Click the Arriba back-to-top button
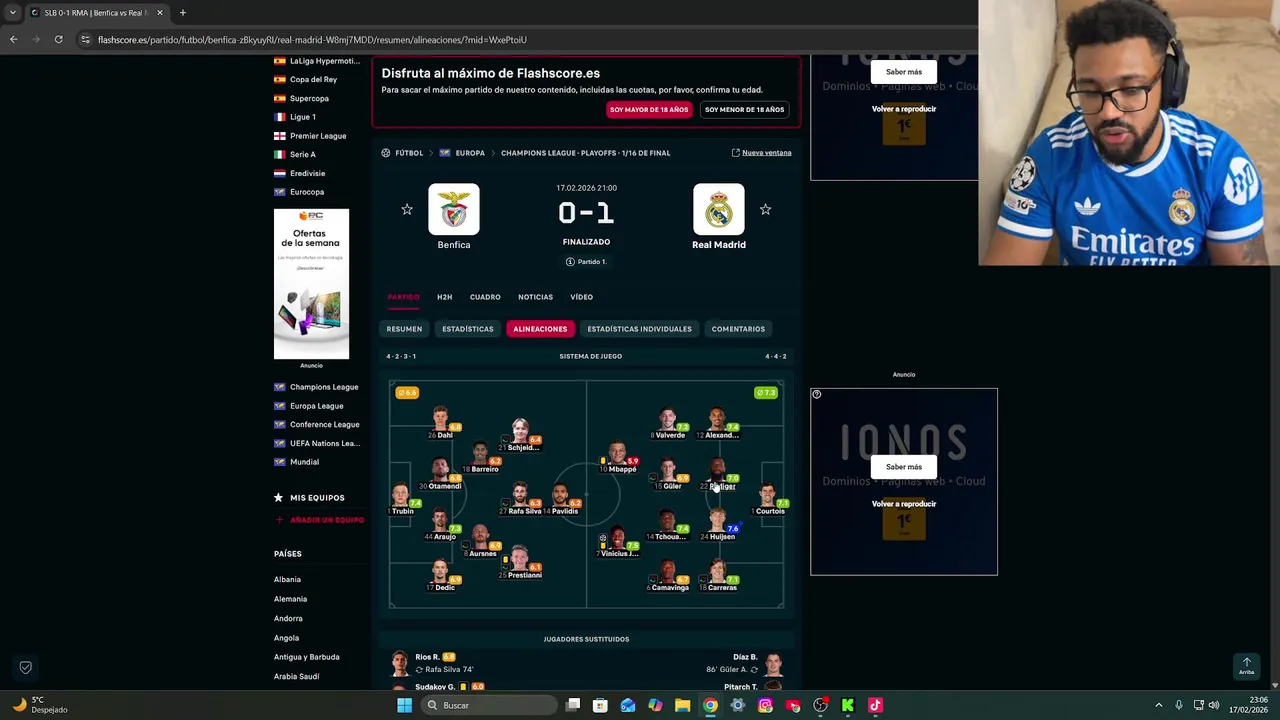The image size is (1280, 720). click(1246, 665)
